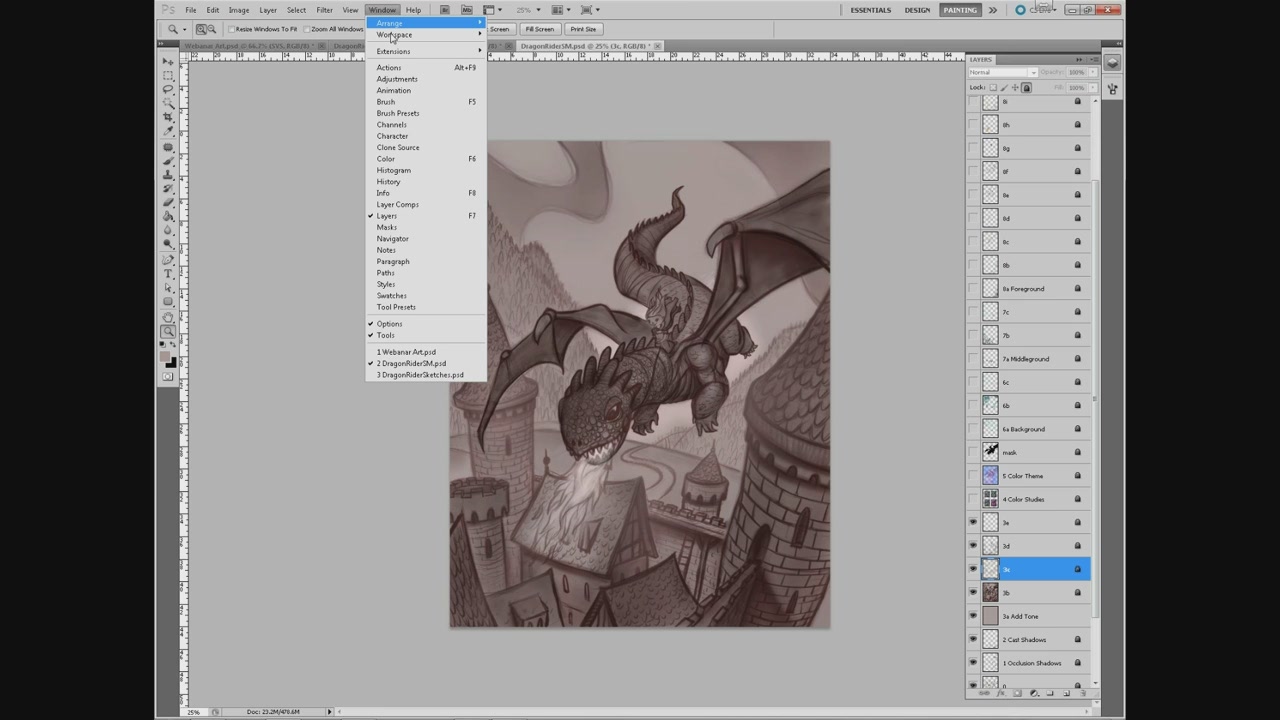Viewport: 1280px width, 720px height.
Task: Click the Print Size button
Action: tap(583, 29)
